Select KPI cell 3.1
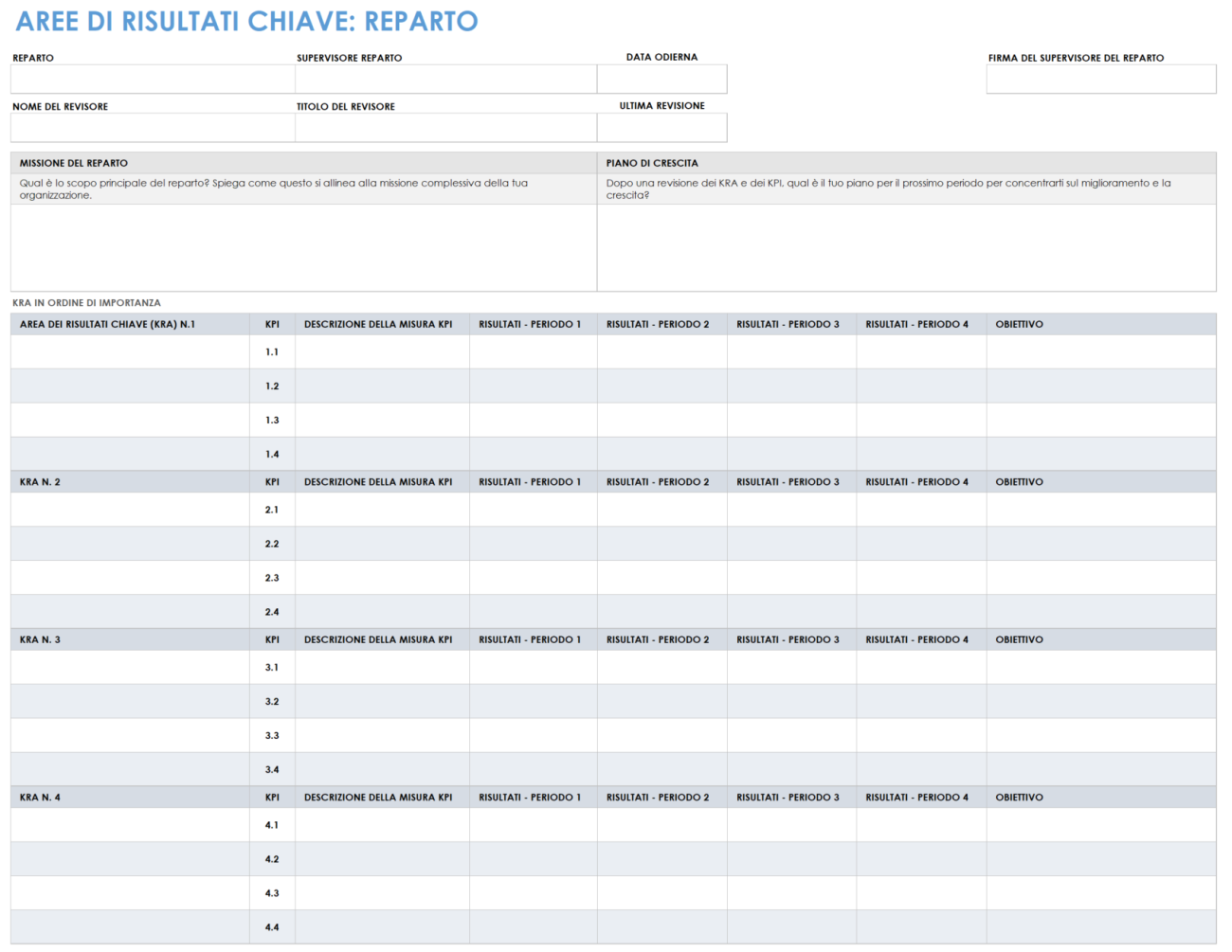Viewport: 1232px width, 952px height. [x=272, y=667]
